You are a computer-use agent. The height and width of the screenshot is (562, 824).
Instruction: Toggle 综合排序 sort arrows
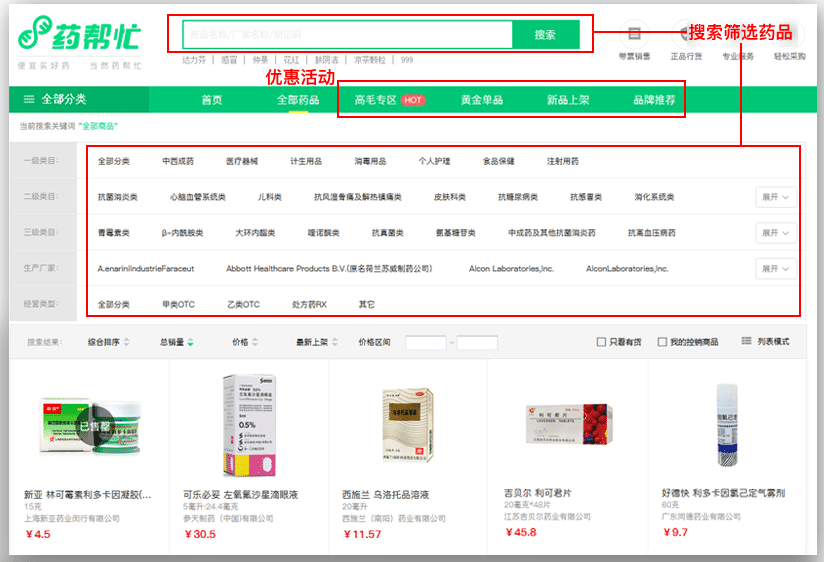click(126, 342)
